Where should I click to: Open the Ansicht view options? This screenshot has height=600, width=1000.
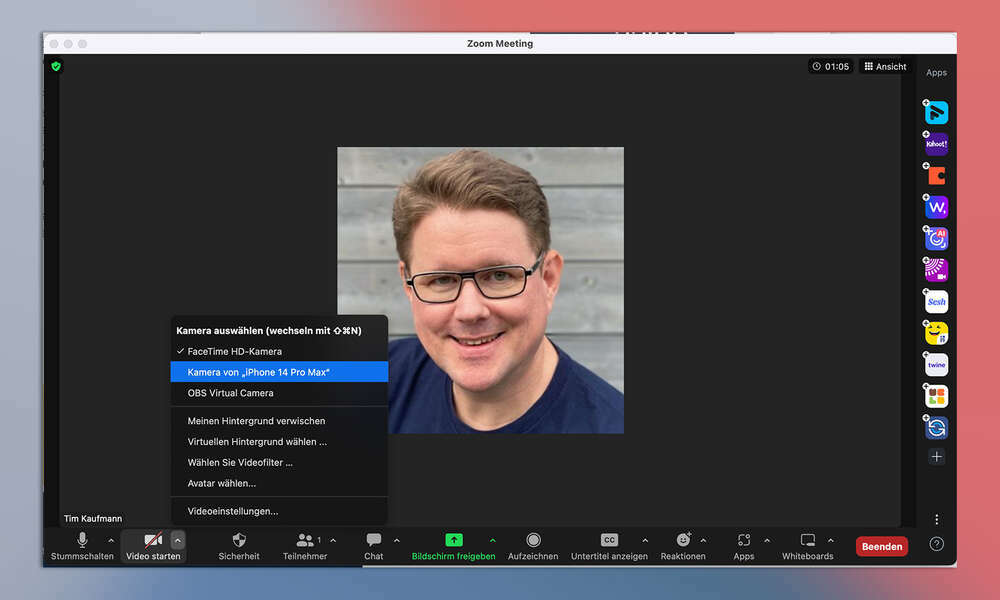(x=885, y=66)
